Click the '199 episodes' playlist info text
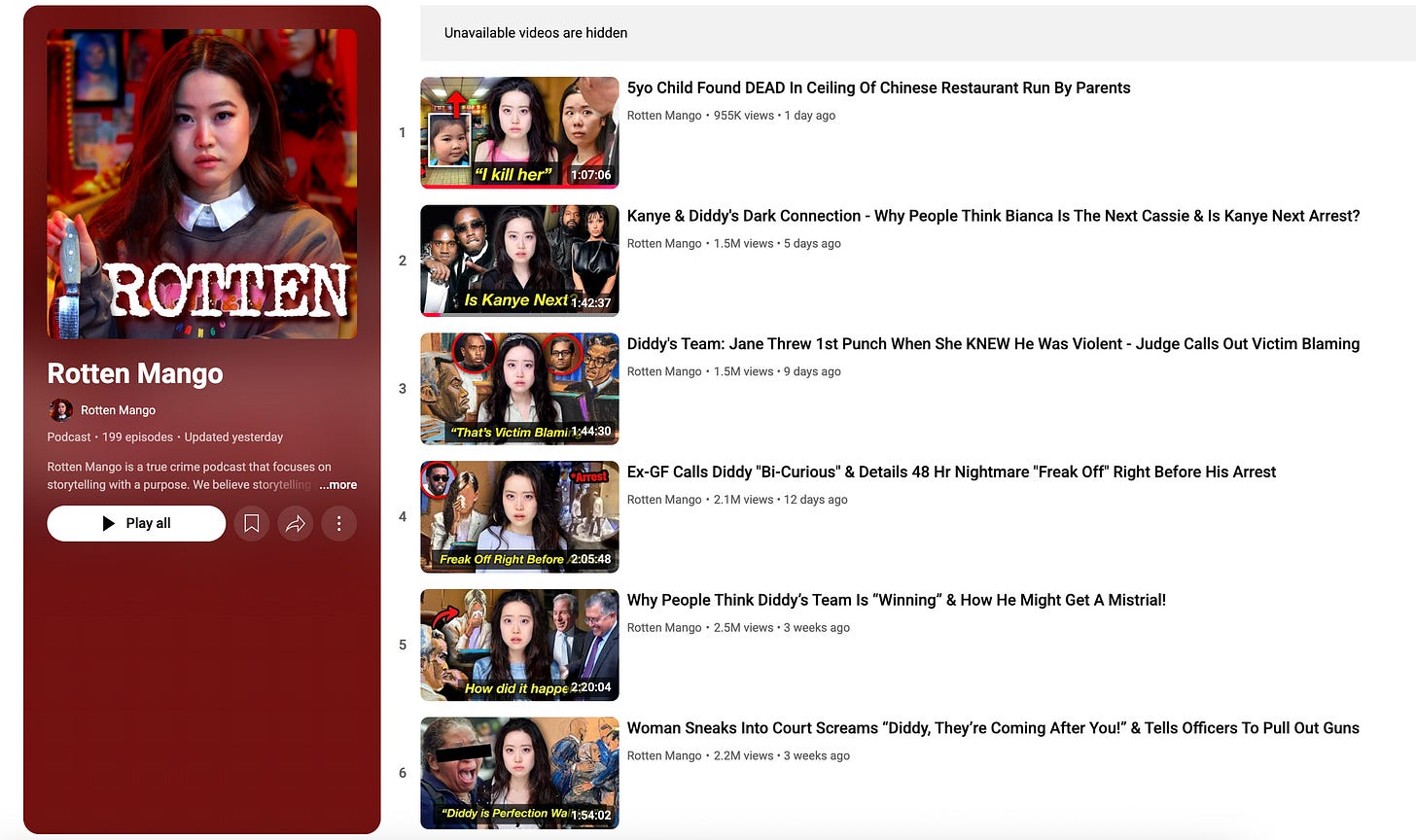 [137, 437]
